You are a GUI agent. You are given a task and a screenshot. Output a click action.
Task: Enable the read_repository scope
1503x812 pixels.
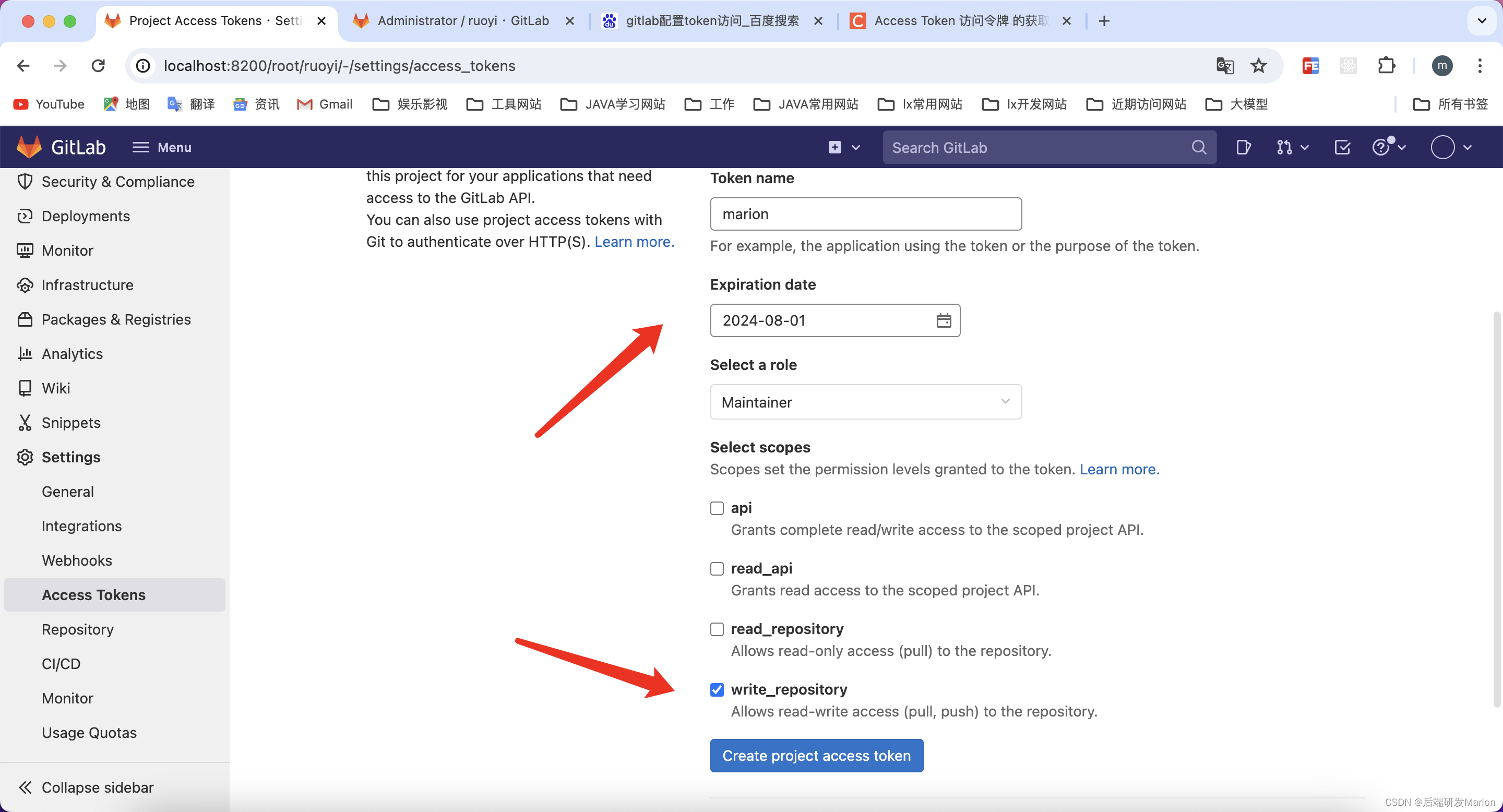[717, 629]
